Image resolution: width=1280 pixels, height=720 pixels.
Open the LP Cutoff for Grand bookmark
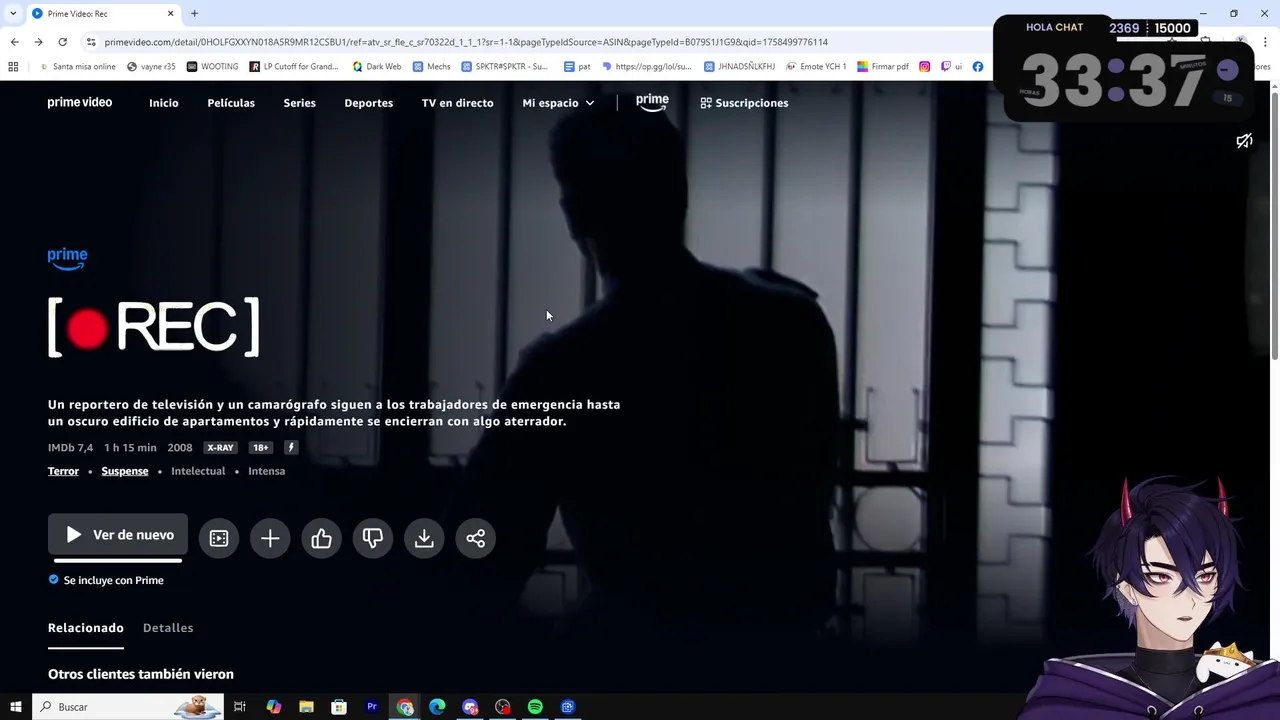[x=294, y=67]
